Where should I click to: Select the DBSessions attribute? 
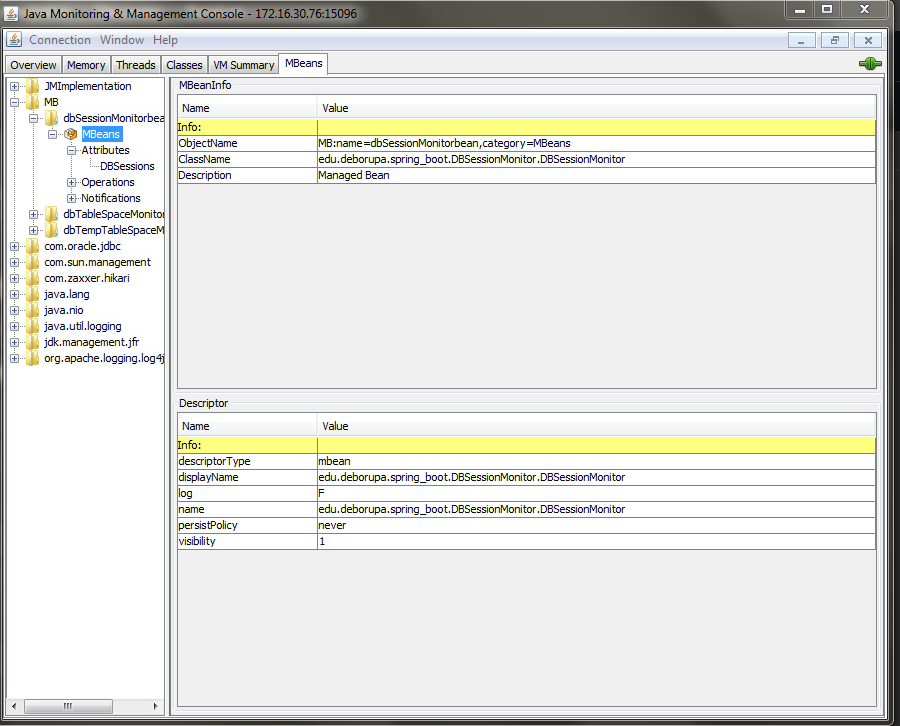coord(127,166)
